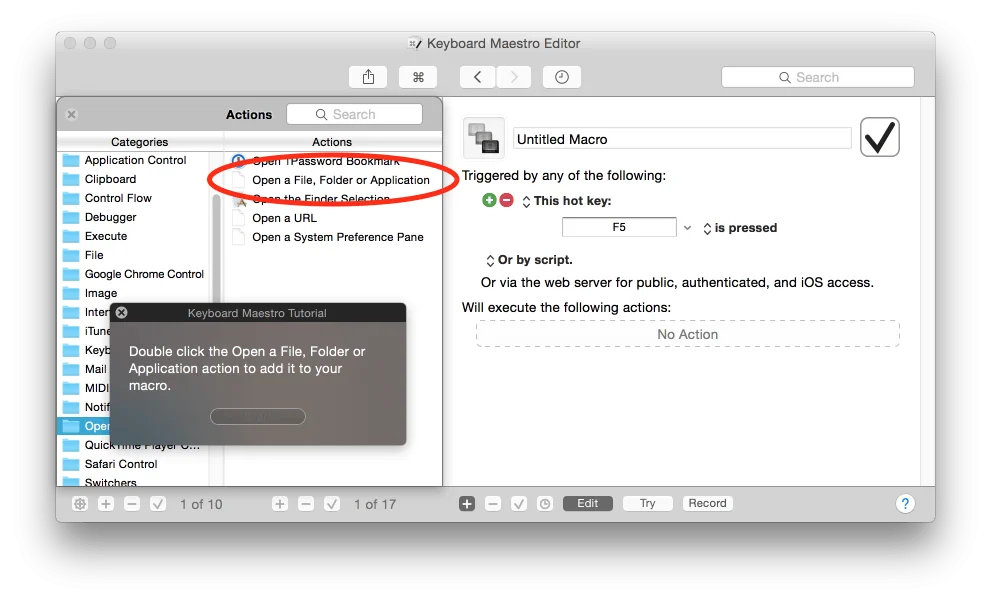Remove action with minus button beside Edit
991x602 pixels.
pos(493,503)
